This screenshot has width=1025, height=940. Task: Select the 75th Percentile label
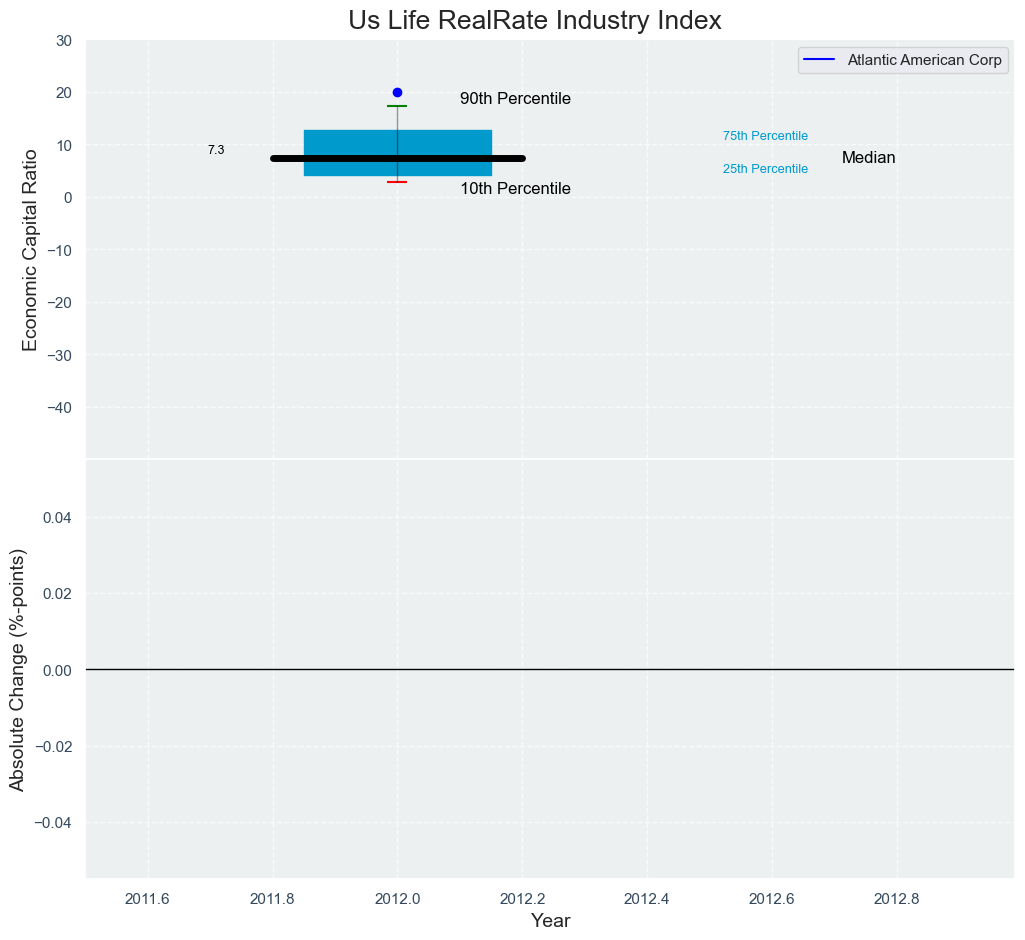point(765,136)
